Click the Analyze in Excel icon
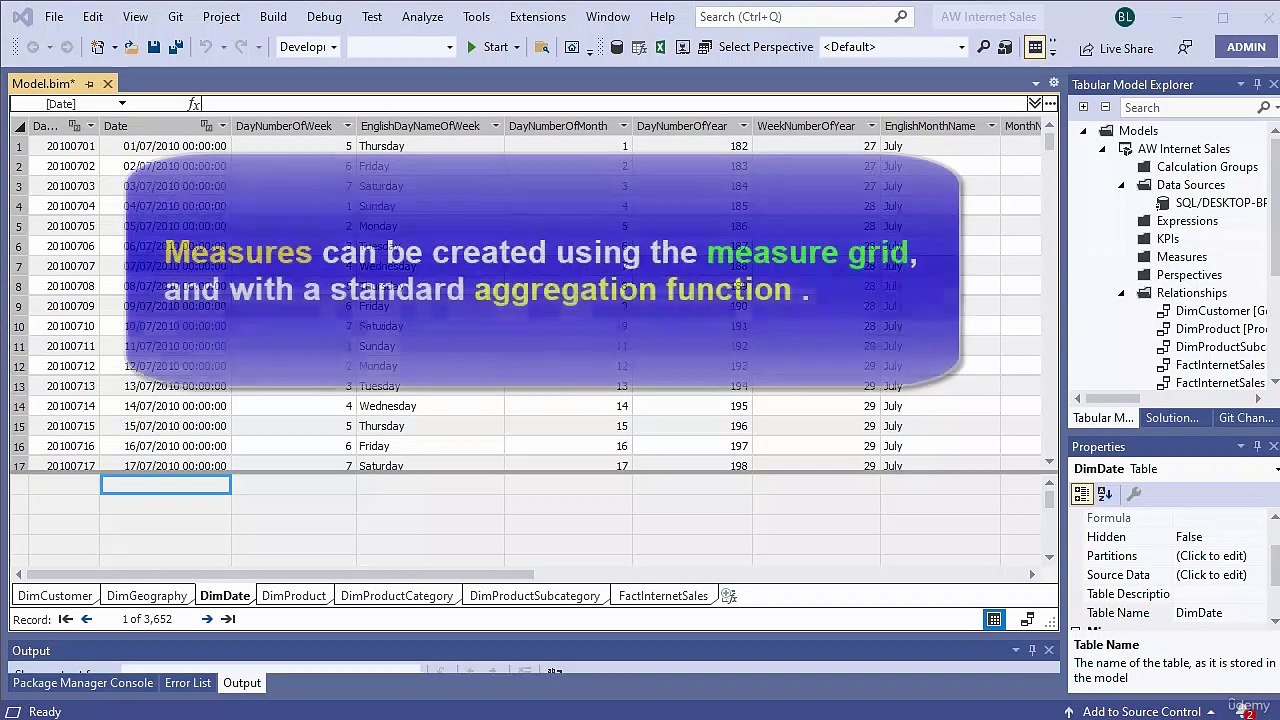Screen dimensions: 1280x720 (660, 47)
